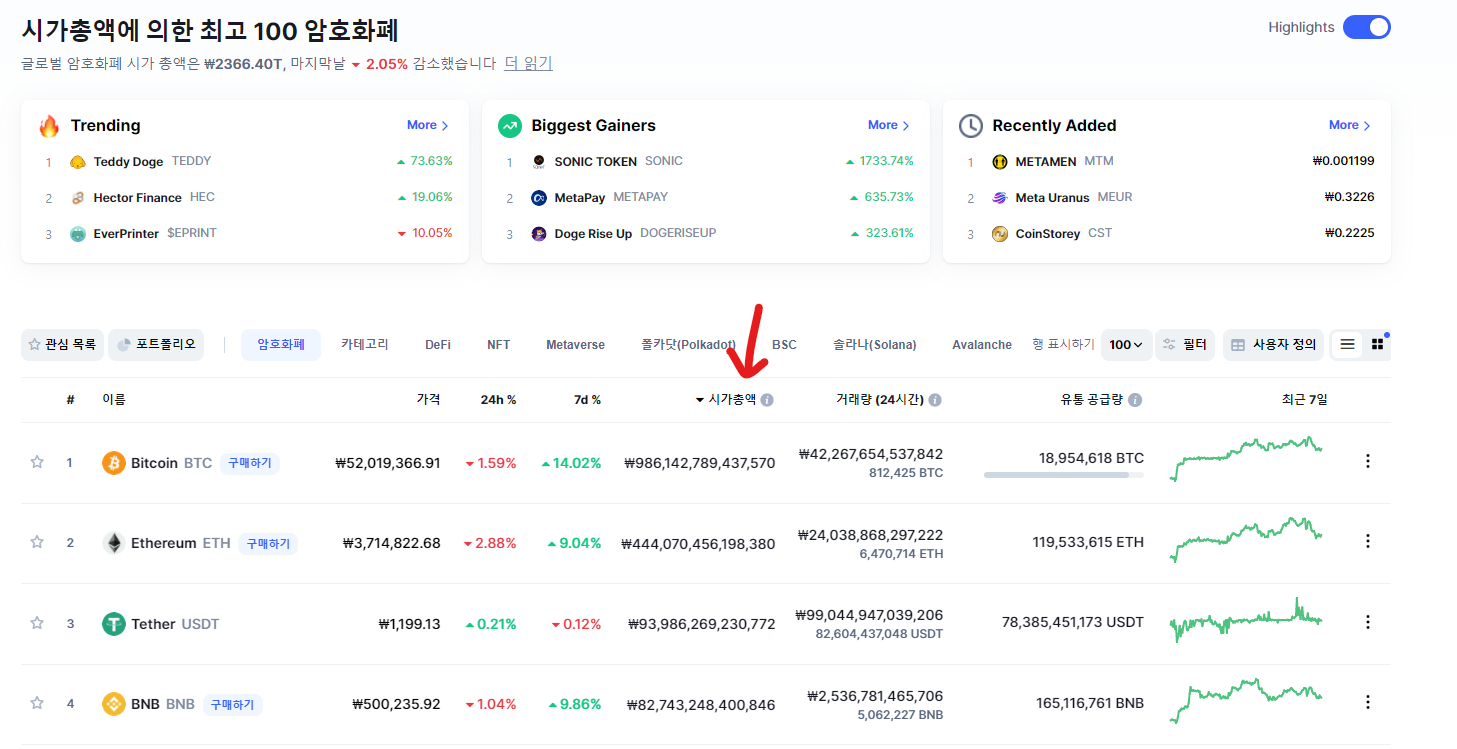The image size is (1457, 749).
Task: Click info icon next to 유통 공급량
Action: pyautogui.click(x=1135, y=400)
